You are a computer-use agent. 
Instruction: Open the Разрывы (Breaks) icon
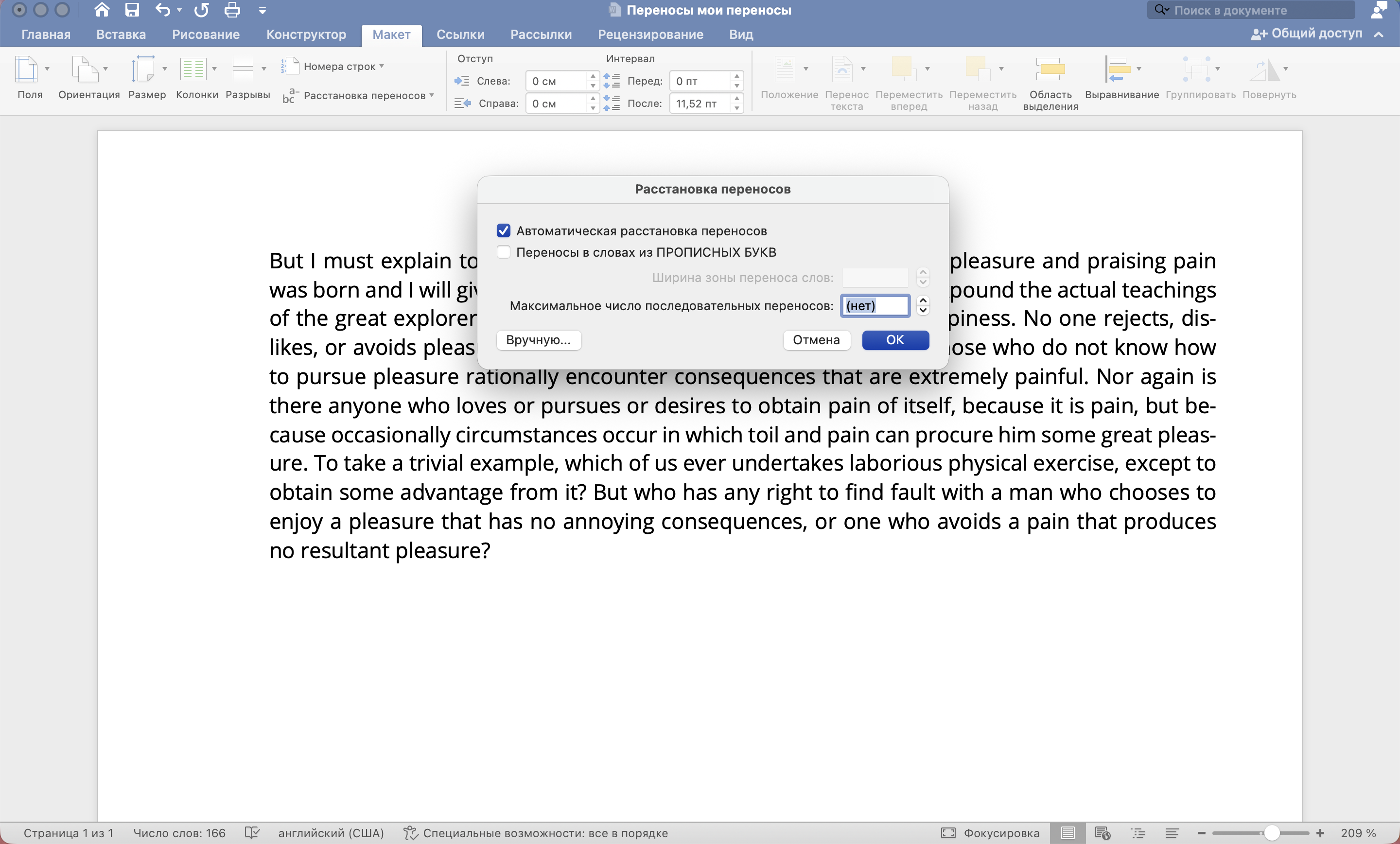click(243, 70)
